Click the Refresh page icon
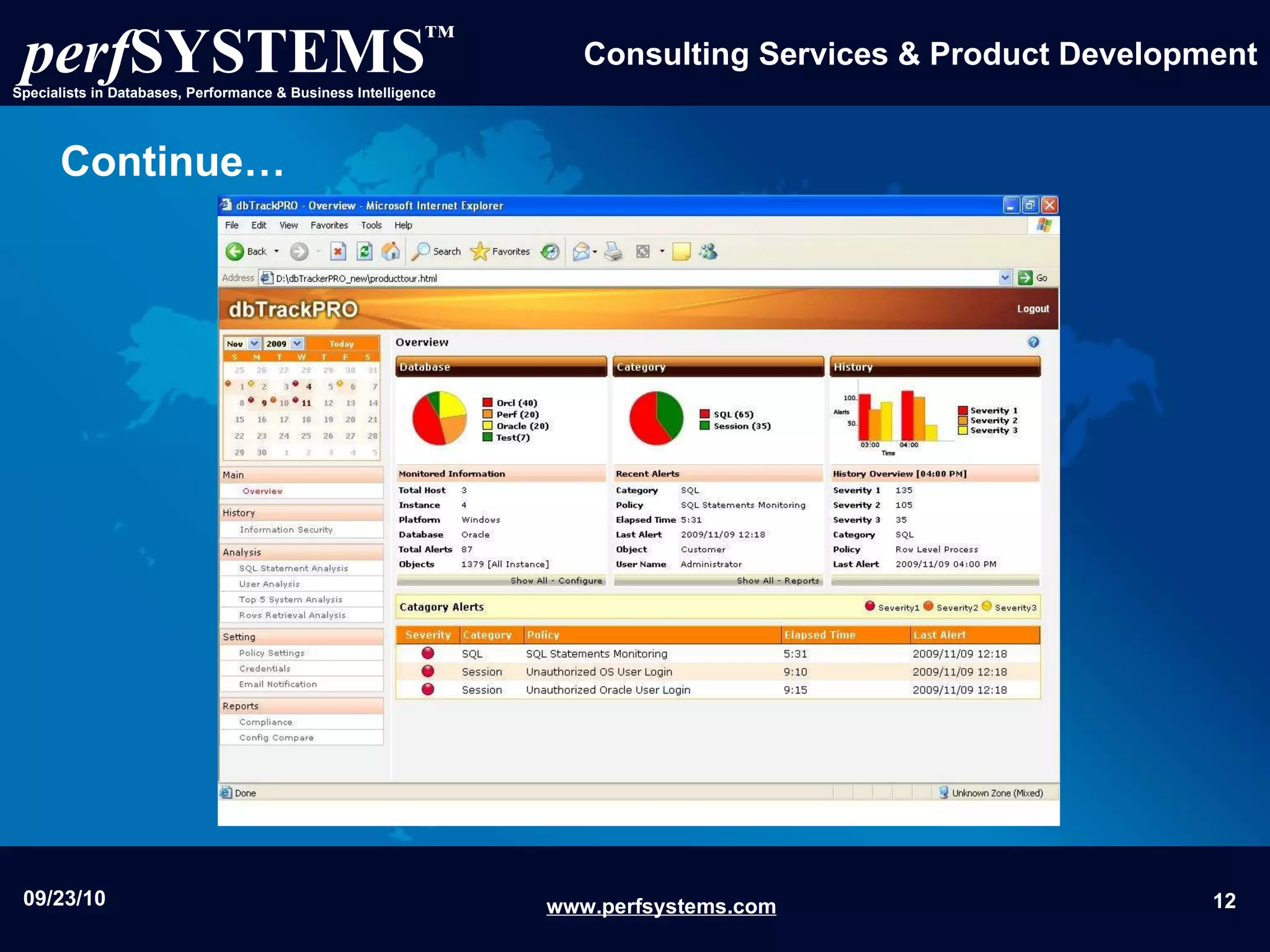The image size is (1270, 952). point(365,251)
